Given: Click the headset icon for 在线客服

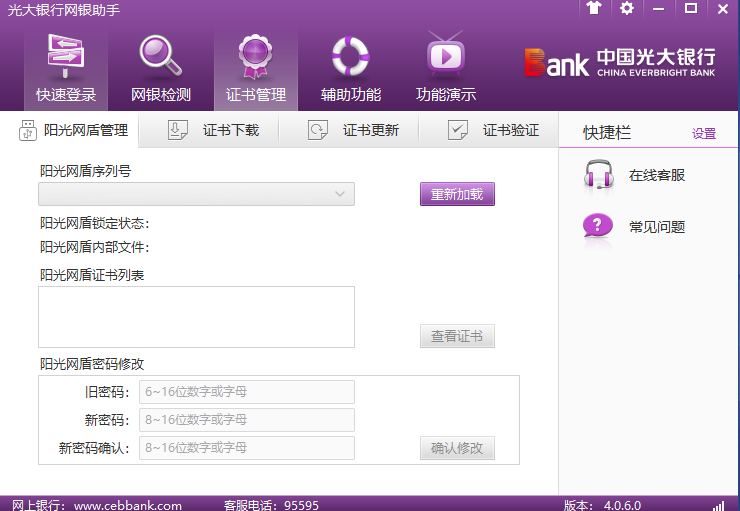Looking at the screenshot, I should (x=598, y=175).
